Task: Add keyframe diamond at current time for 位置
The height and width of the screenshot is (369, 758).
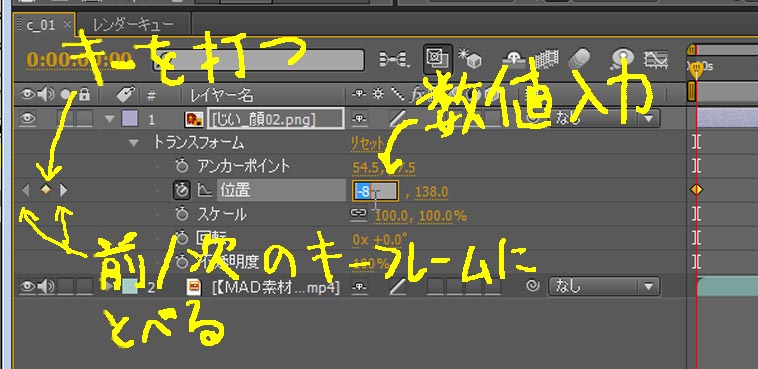Action: pos(45,190)
